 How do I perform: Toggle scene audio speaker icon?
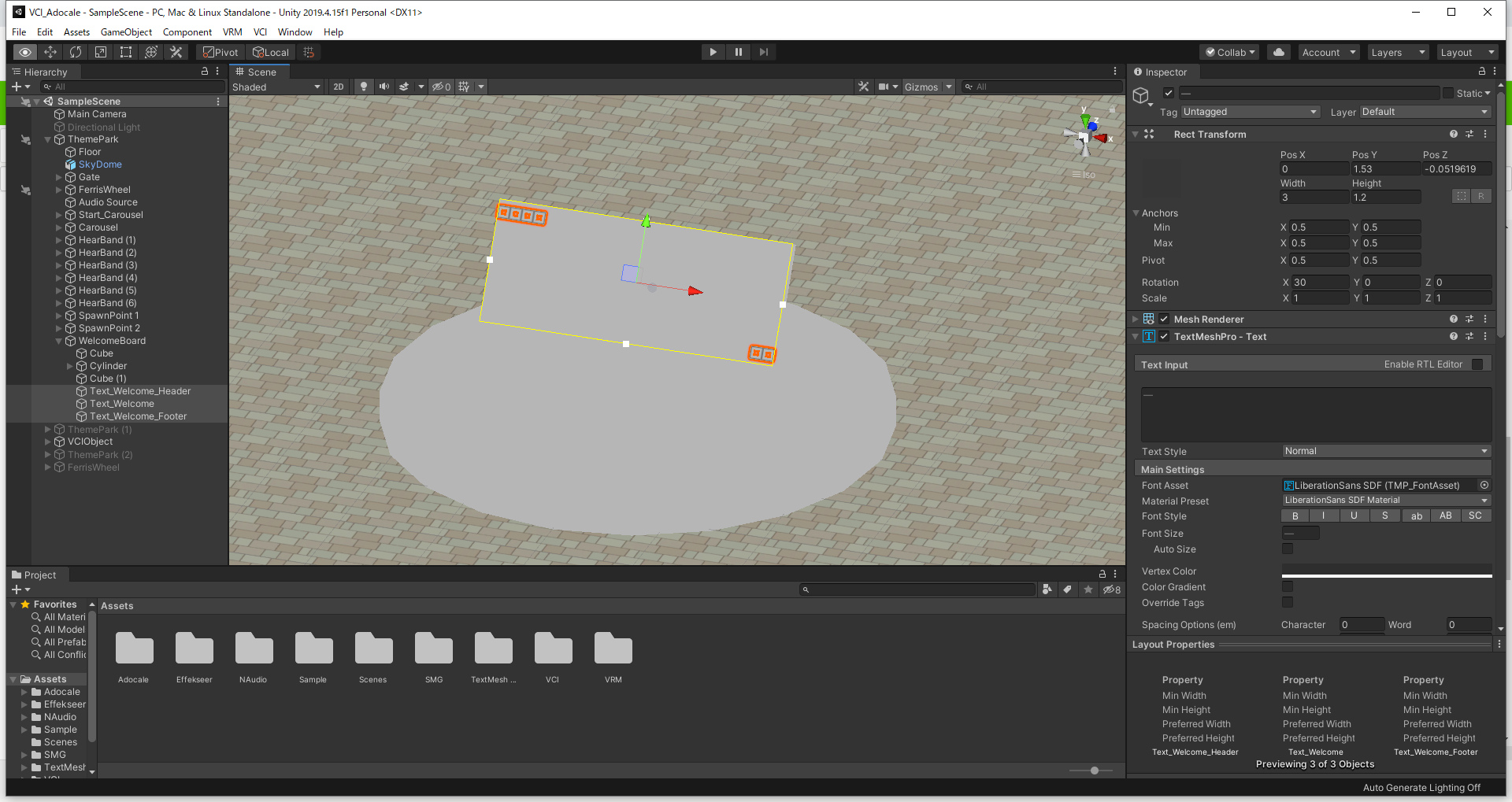click(384, 87)
